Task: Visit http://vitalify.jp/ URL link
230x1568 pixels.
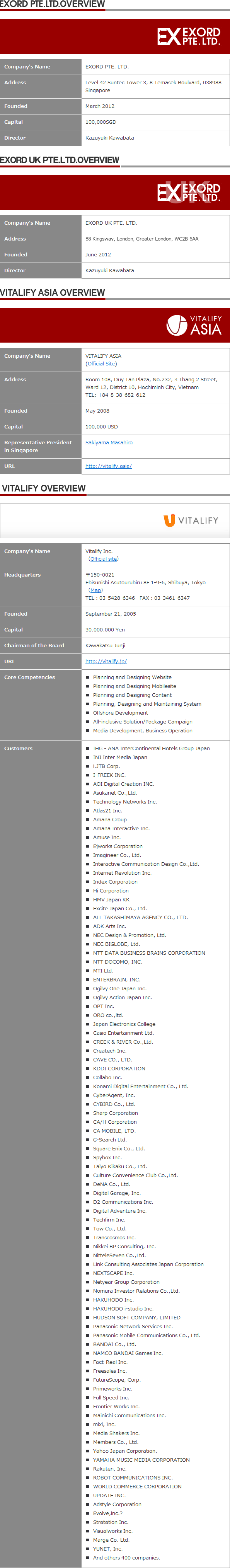Action: pyautogui.click(x=106, y=661)
